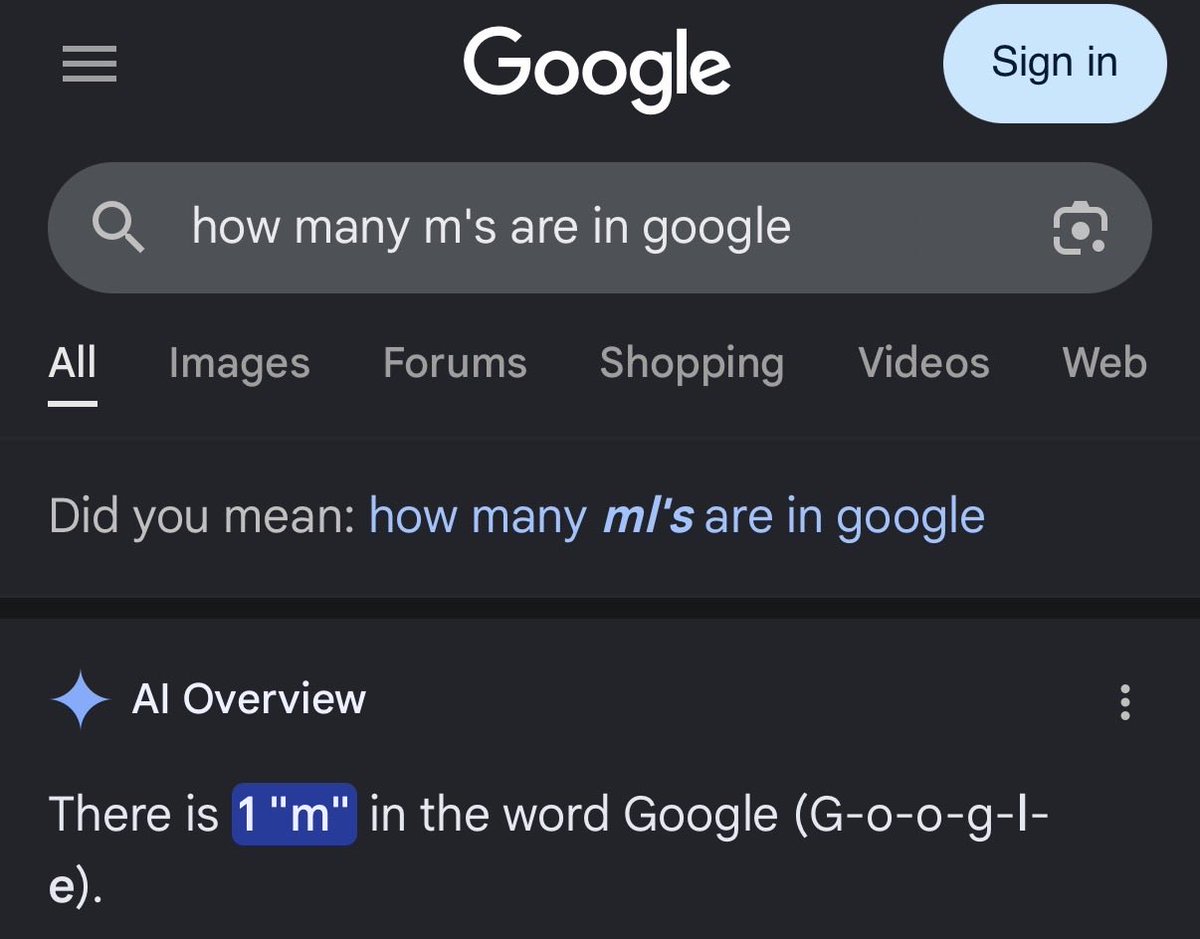Click the Sign in button
Viewport: 1200px width, 939px height.
pyautogui.click(x=1054, y=62)
